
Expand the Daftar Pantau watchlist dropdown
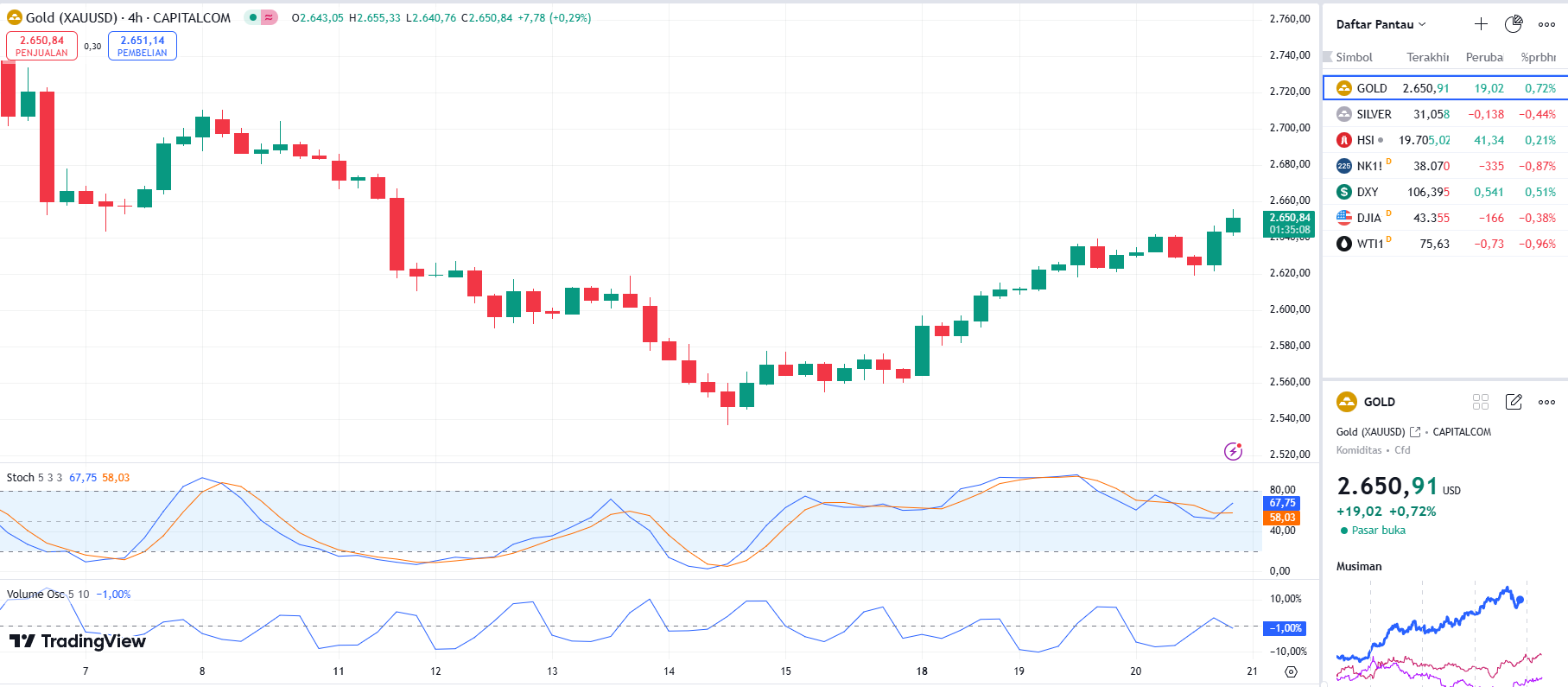click(x=1381, y=24)
